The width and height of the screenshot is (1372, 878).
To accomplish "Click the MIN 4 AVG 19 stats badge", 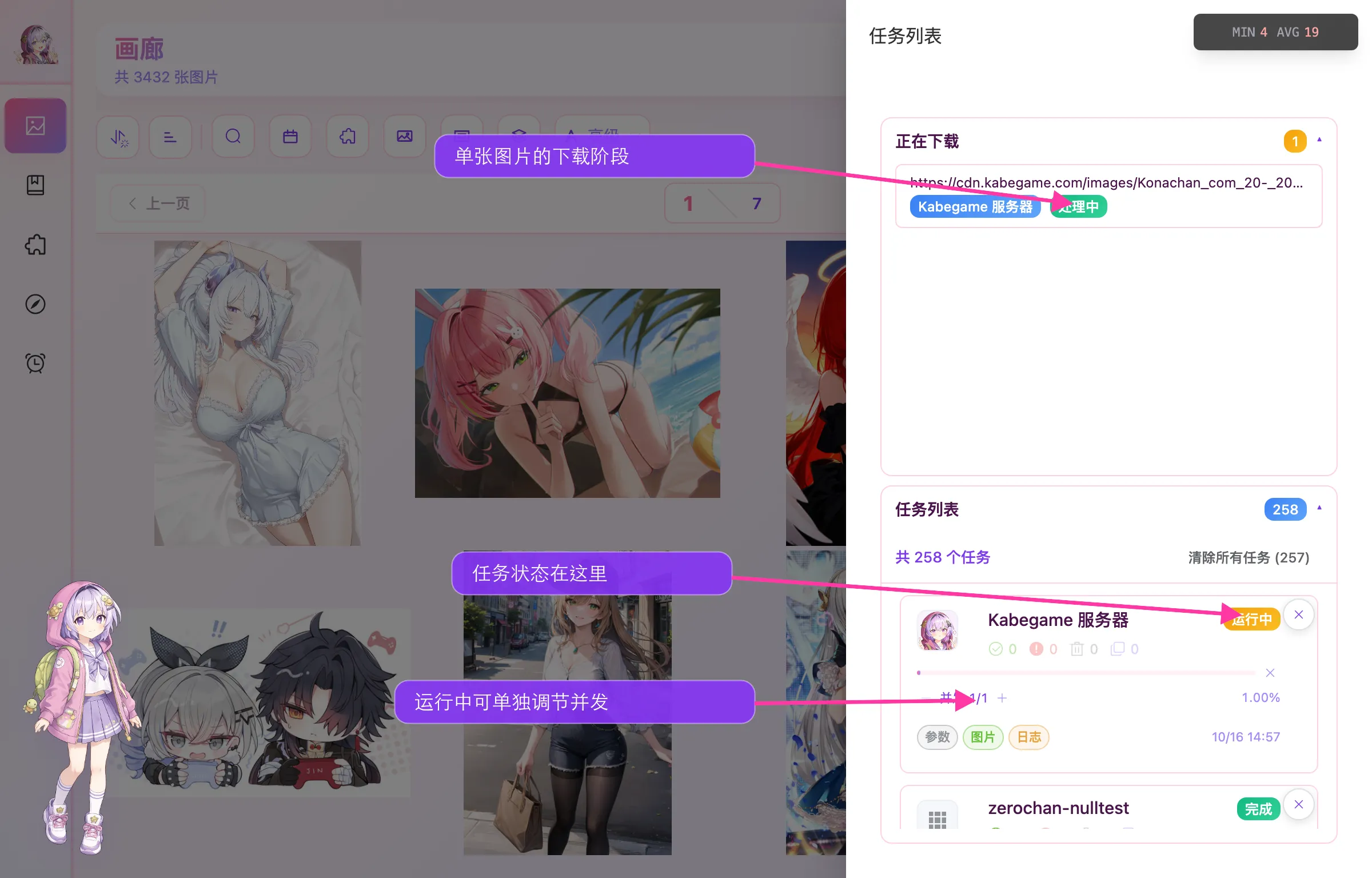I will (1275, 32).
